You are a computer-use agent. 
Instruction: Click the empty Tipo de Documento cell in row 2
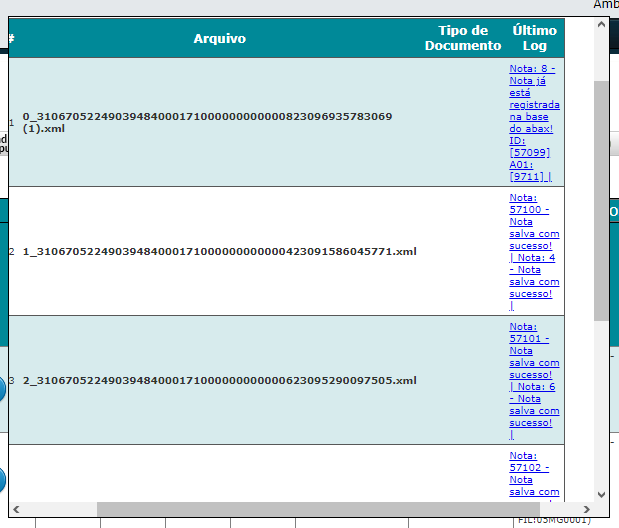coord(462,251)
